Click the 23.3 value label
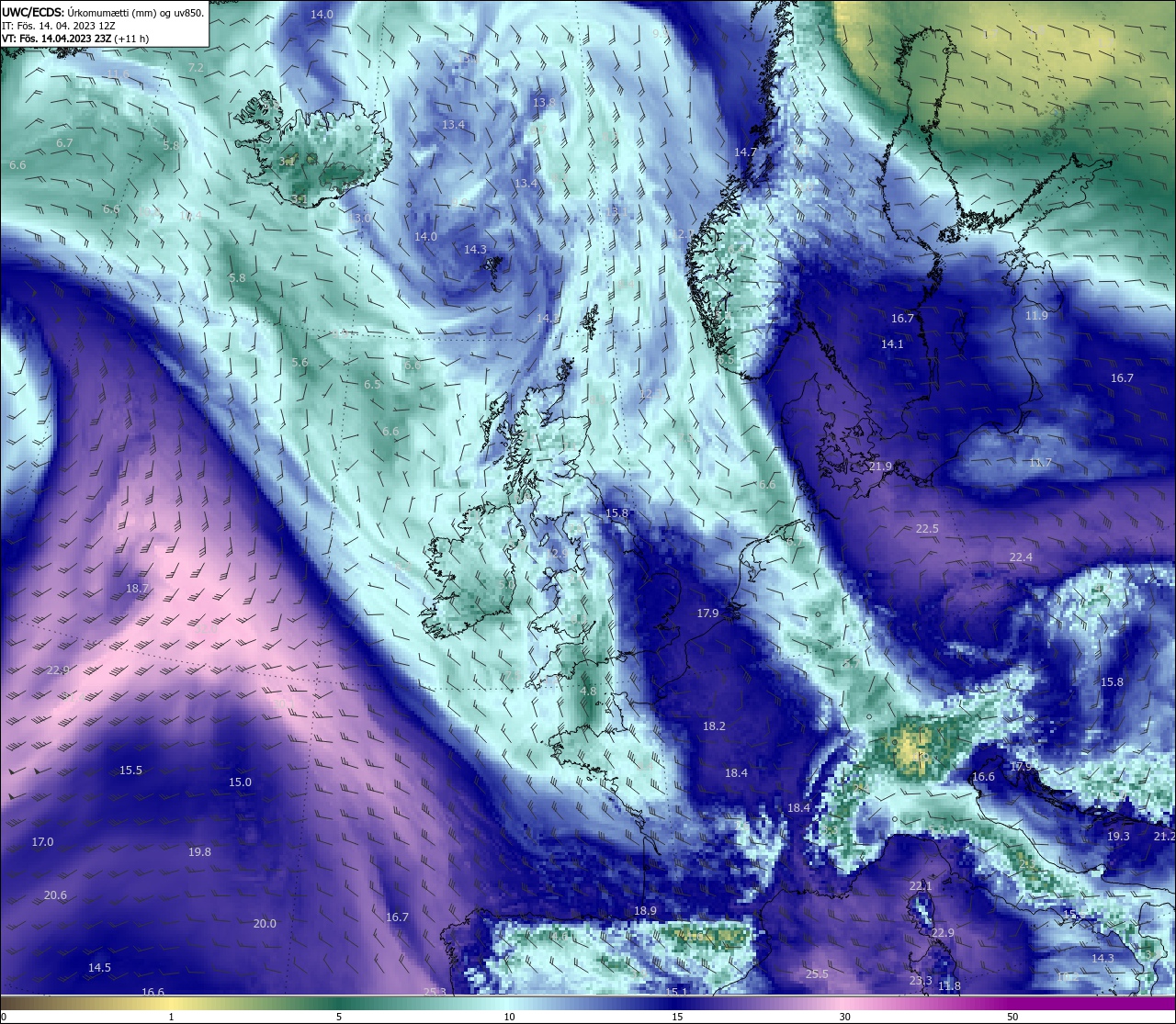This screenshot has height=1024, width=1176. point(921,981)
